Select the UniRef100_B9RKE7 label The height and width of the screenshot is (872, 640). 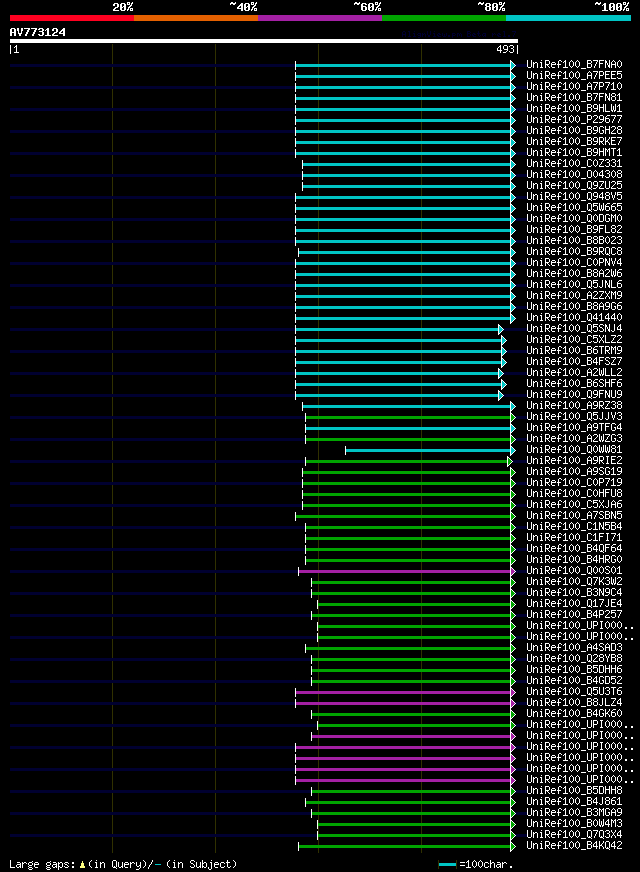coord(574,141)
